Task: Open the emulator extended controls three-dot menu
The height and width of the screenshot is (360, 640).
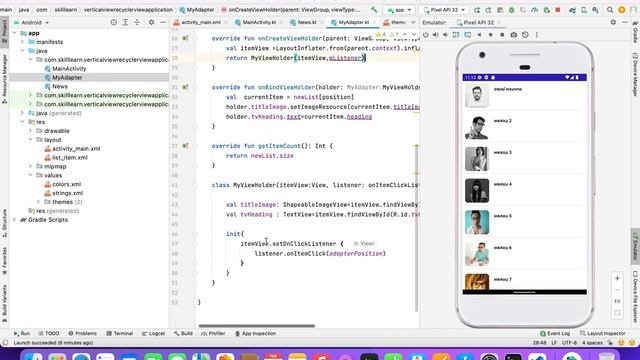Action: pyautogui.click(x=537, y=35)
